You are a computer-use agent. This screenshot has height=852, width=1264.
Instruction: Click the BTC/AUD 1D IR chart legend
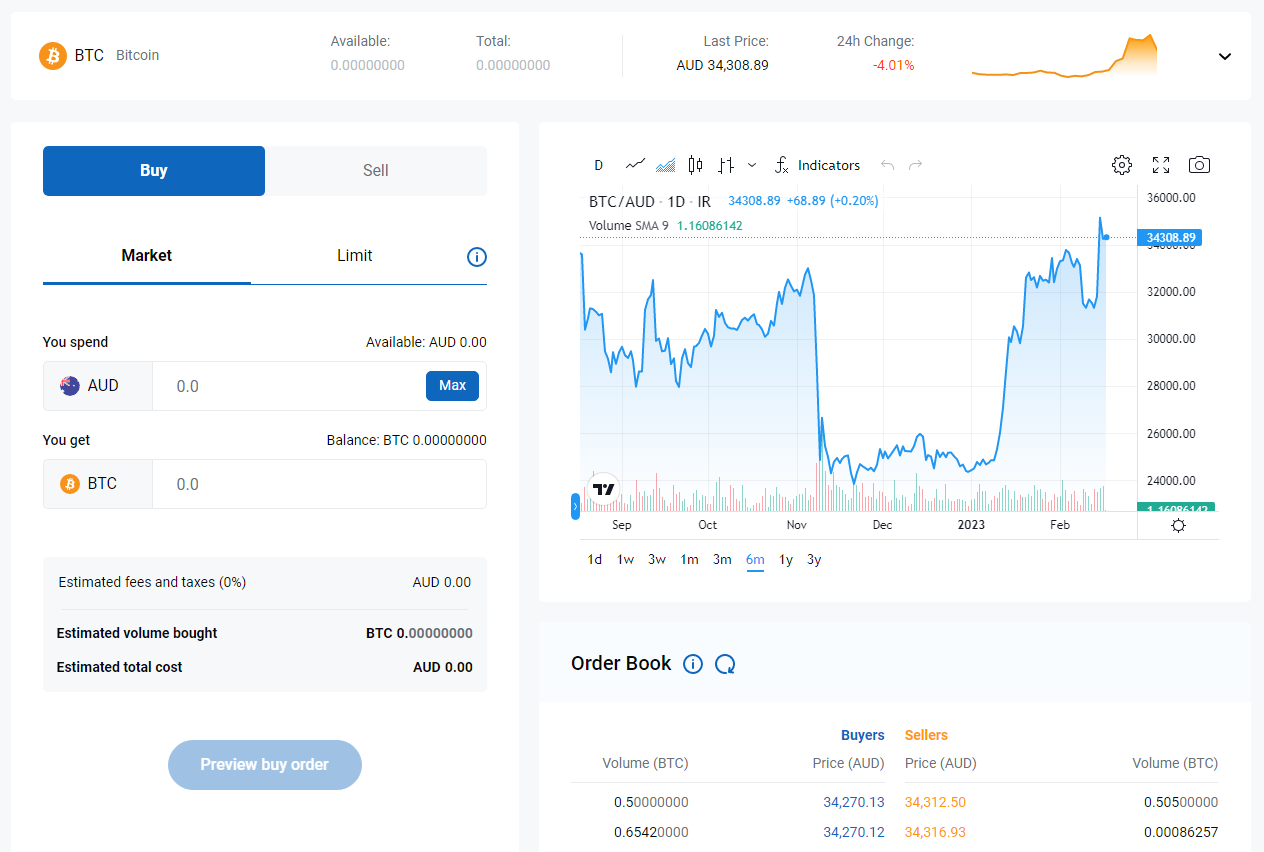650,201
